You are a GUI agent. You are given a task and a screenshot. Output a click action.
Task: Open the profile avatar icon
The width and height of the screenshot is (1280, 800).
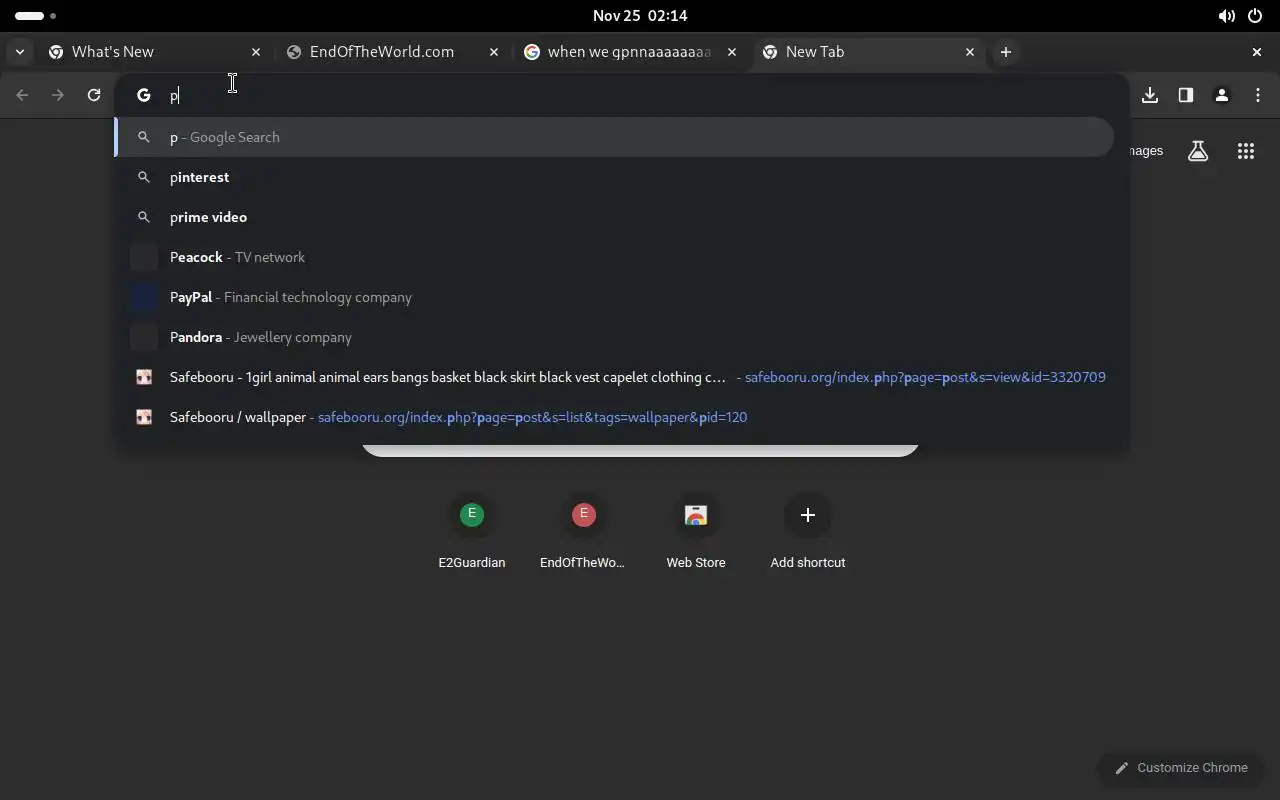point(1222,95)
